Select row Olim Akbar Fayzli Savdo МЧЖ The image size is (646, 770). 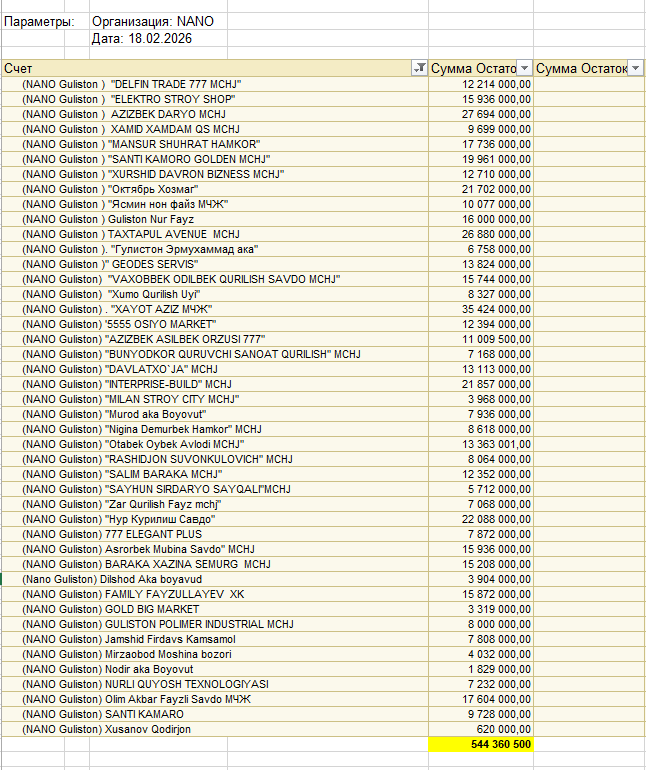click(x=215, y=699)
